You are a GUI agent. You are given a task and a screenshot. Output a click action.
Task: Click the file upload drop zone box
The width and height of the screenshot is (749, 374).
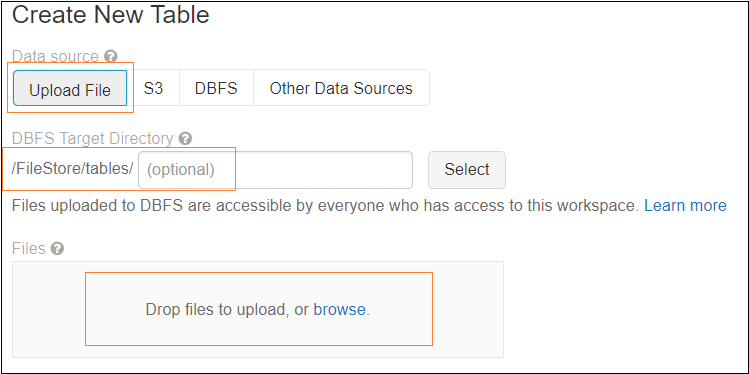[258, 310]
